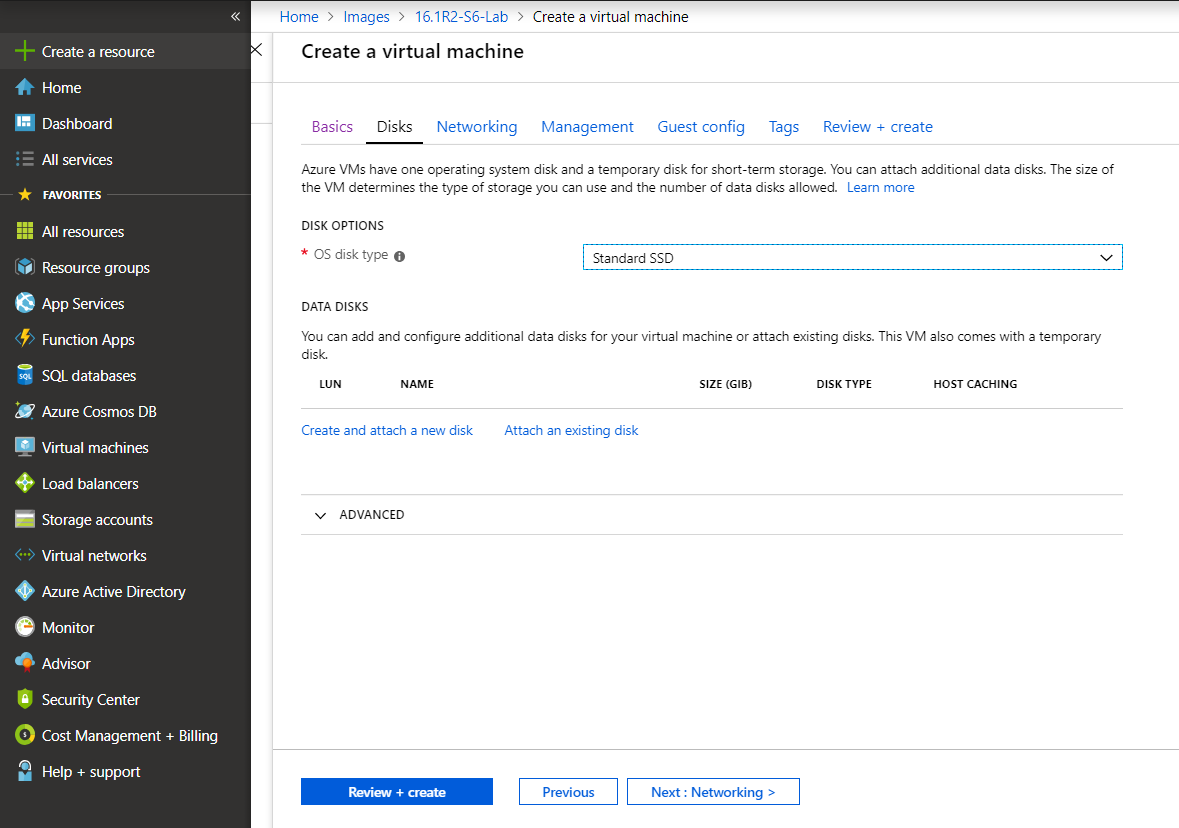The width and height of the screenshot is (1179, 828).
Task: Open the Learn more link
Action: (x=880, y=187)
